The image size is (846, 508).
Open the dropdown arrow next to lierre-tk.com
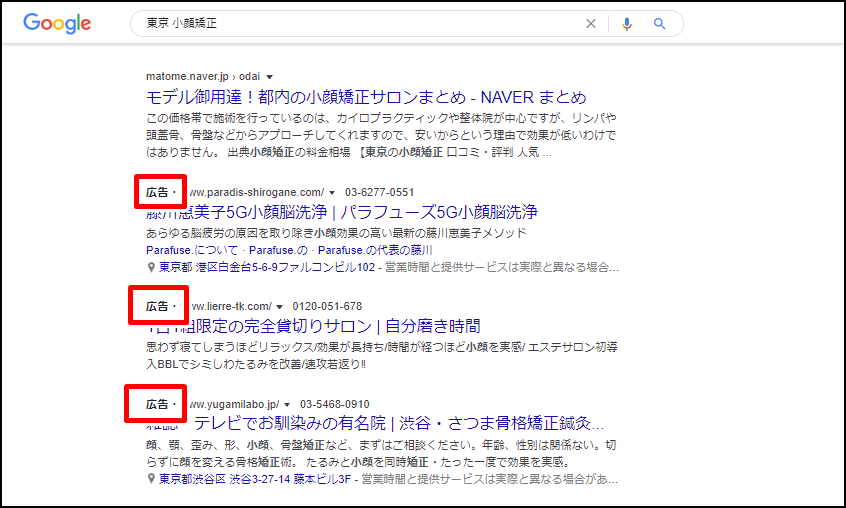(279, 307)
